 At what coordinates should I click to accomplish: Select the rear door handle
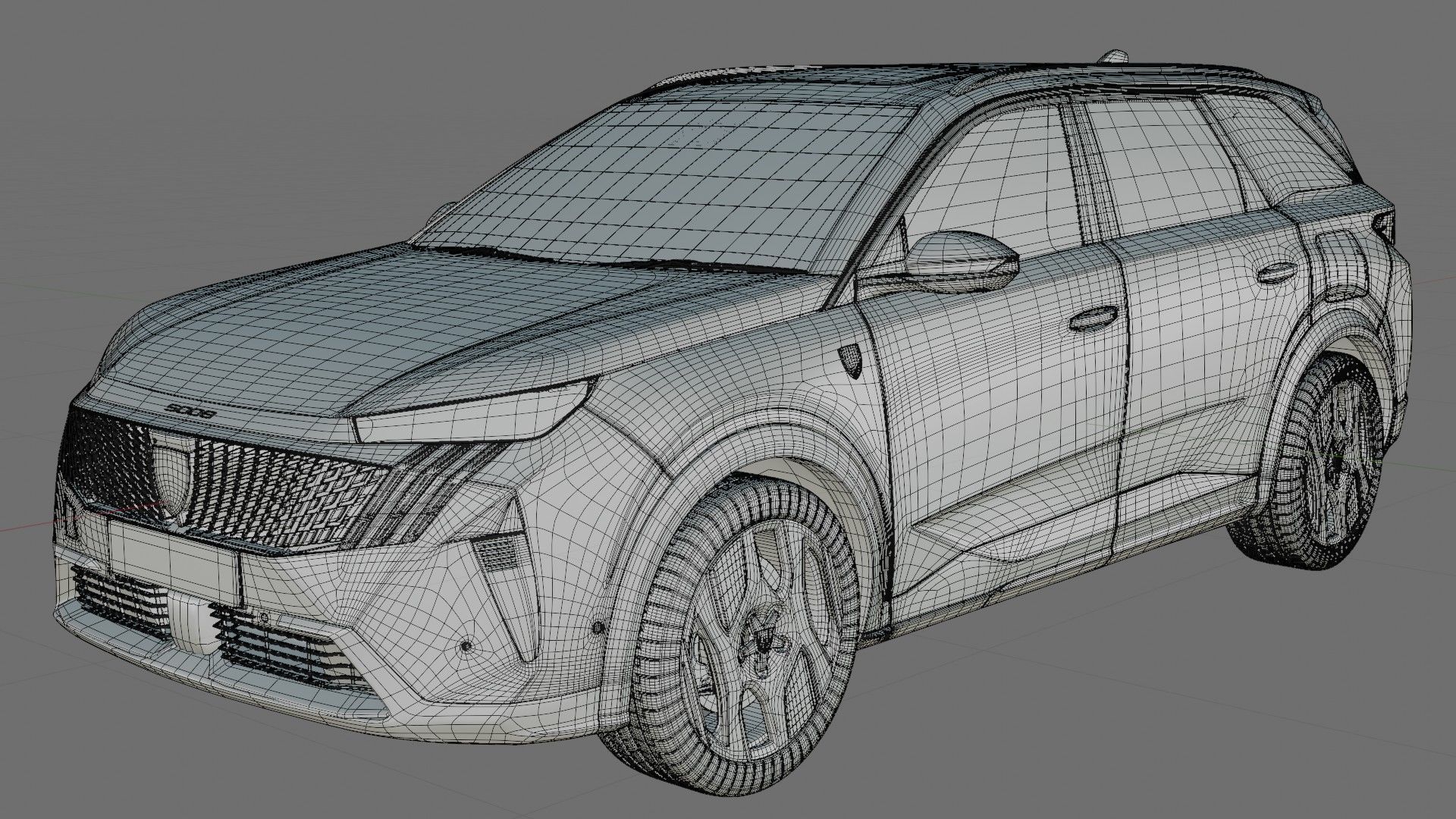pos(1276,273)
